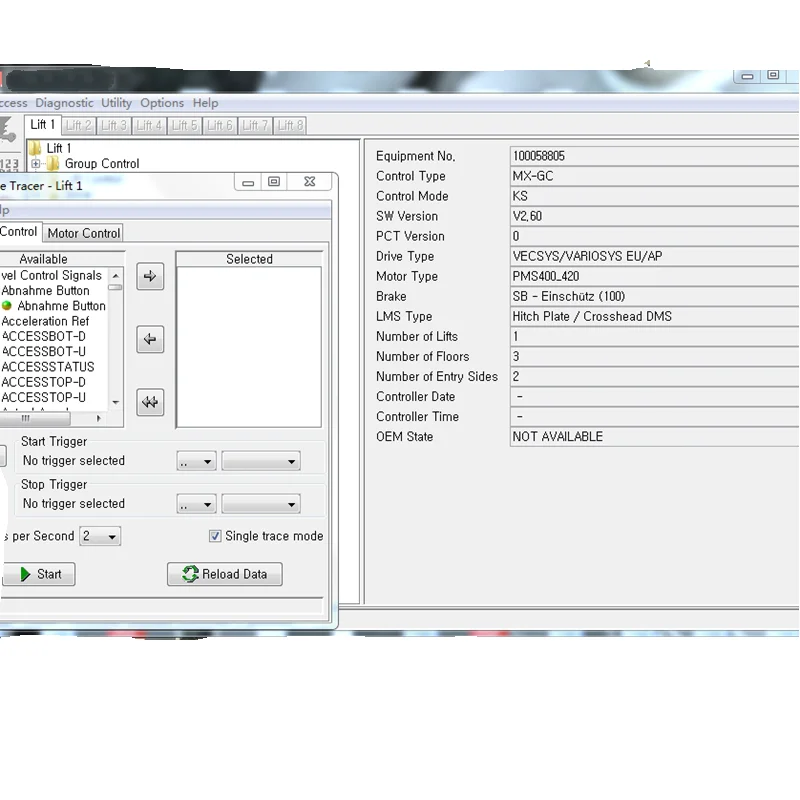The width and height of the screenshot is (800, 800).
Task: Select ACCESSBOT-D signal
Action: (x=43, y=337)
